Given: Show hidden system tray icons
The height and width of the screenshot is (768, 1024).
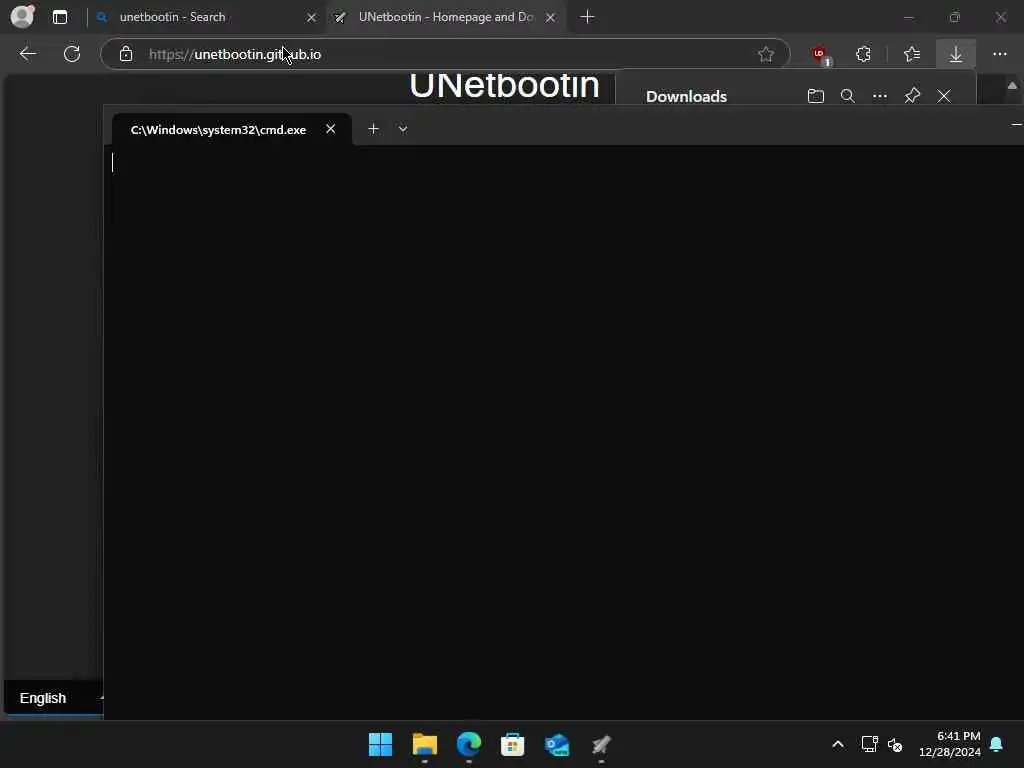Looking at the screenshot, I should pos(838,744).
